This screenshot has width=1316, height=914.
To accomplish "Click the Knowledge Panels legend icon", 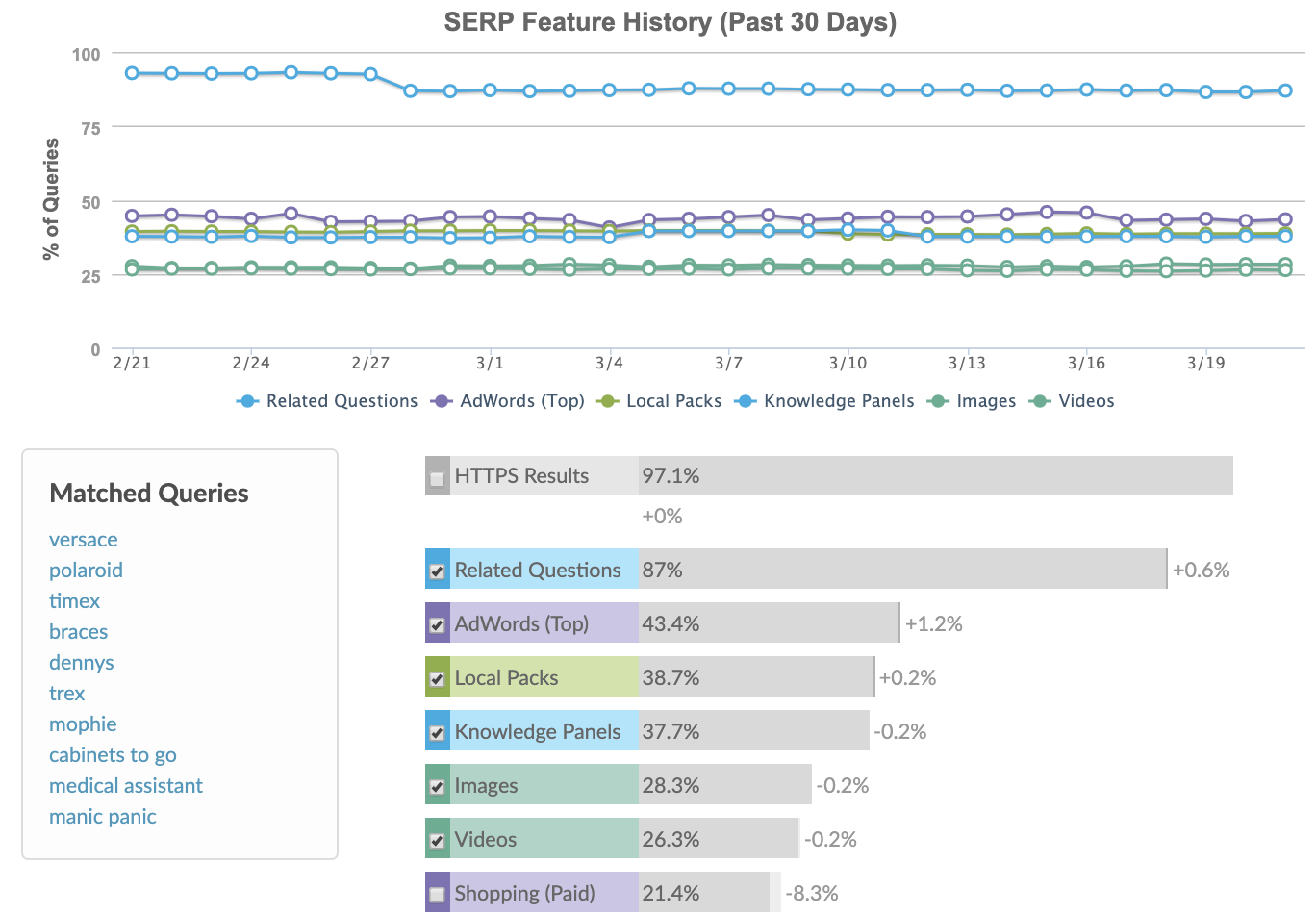I will coord(747,401).
